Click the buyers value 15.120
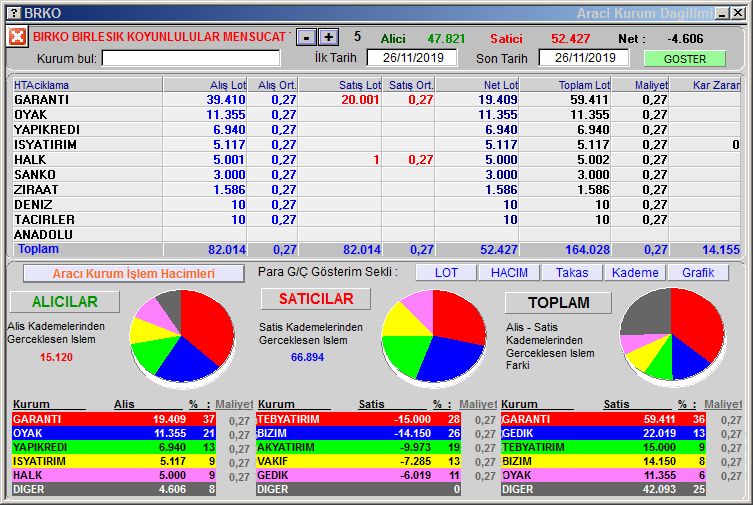The height and width of the screenshot is (505, 753). [x=56, y=357]
